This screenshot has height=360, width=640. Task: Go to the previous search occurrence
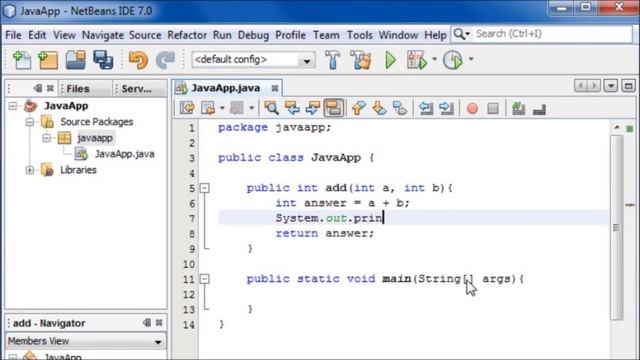(292, 108)
